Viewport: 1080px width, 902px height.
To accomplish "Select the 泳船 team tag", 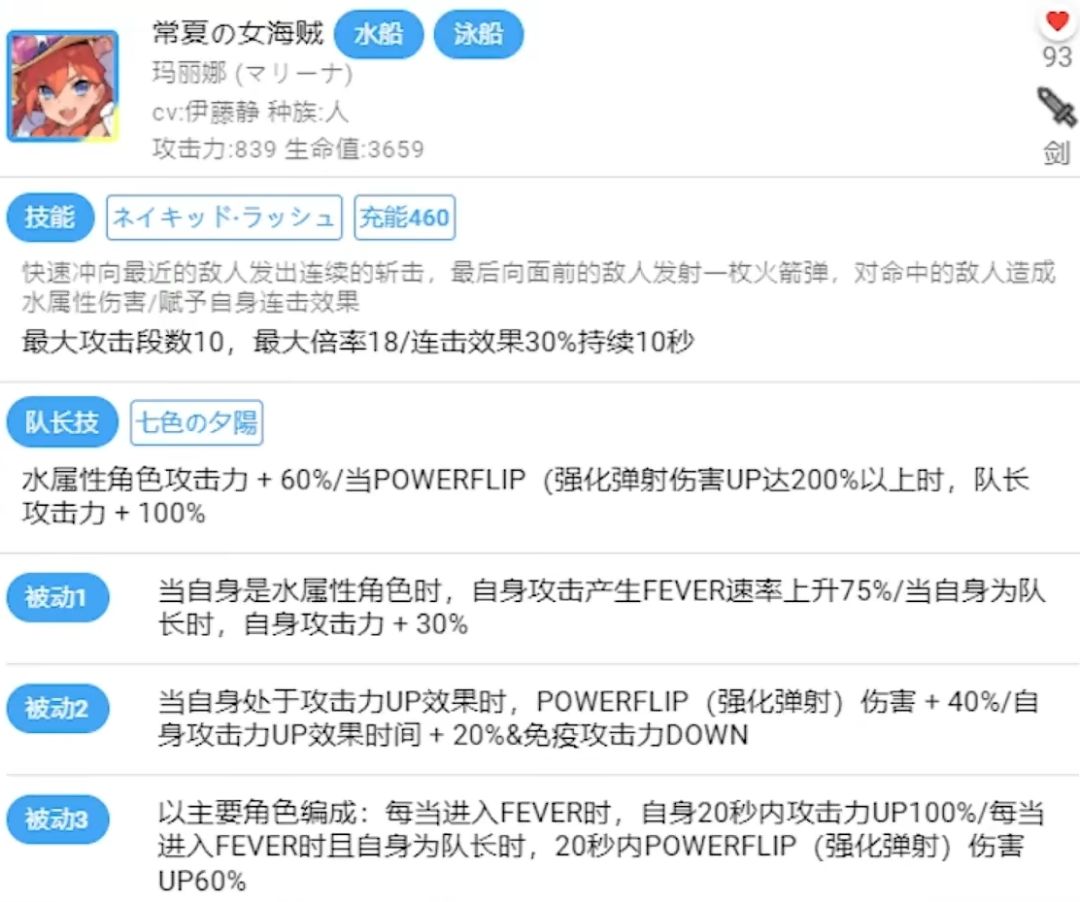I will [x=478, y=34].
